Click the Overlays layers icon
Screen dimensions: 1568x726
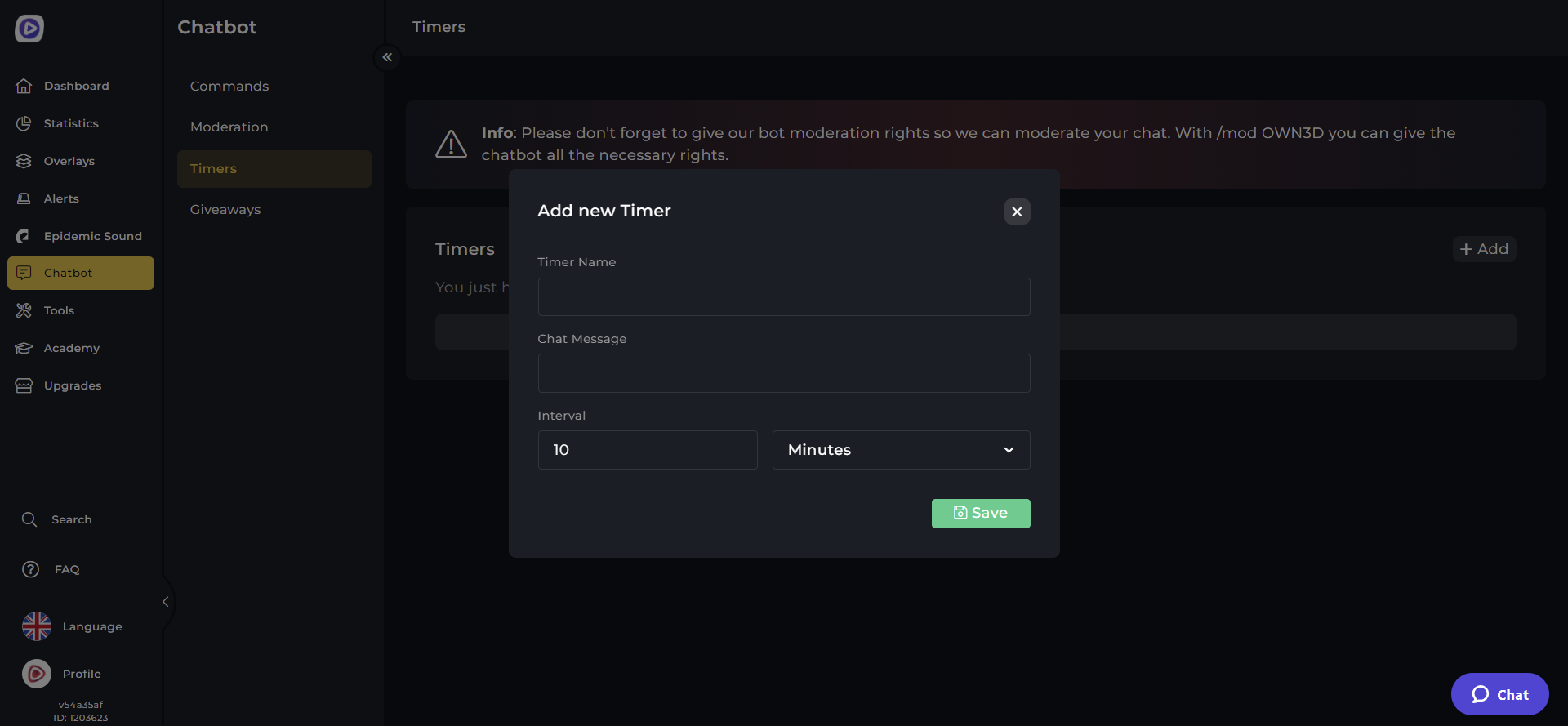point(24,161)
